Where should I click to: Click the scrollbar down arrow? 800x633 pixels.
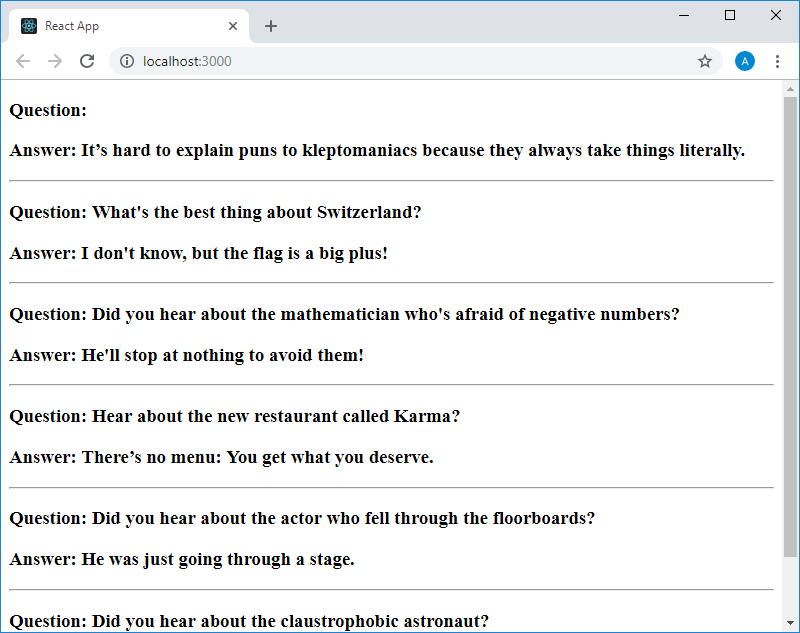tap(791, 624)
